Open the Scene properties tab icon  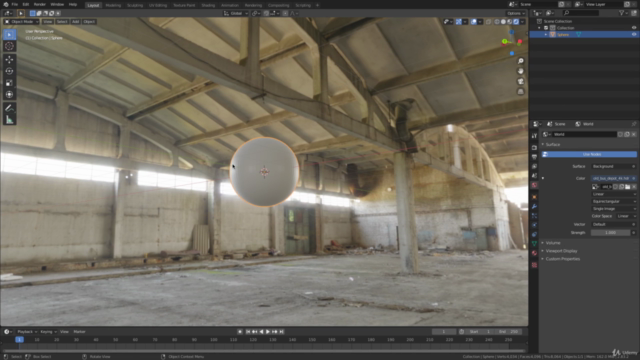pyautogui.click(x=534, y=176)
